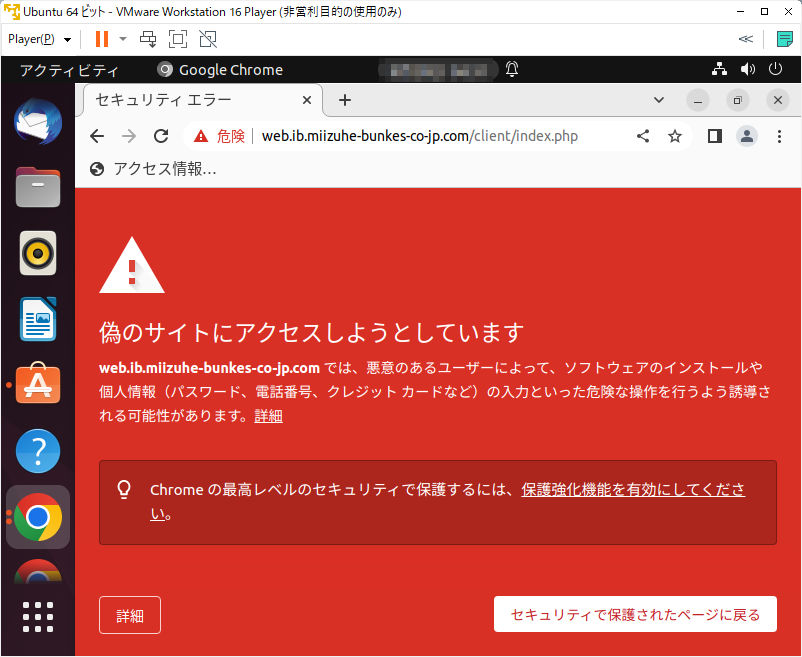Open the Chrome side panel icon

point(715,136)
